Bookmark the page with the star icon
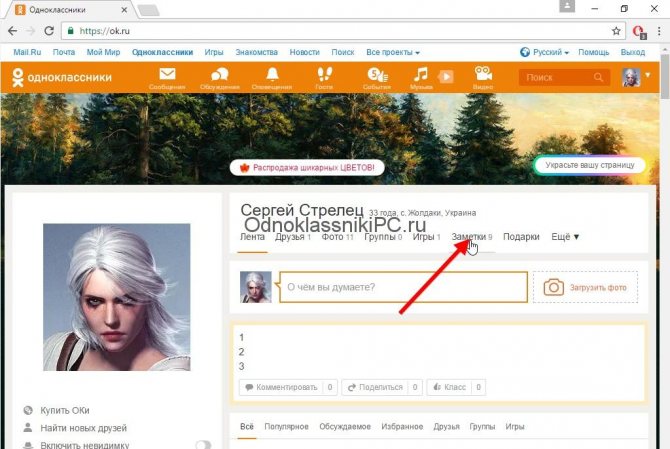670x449 pixels. point(616,31)
